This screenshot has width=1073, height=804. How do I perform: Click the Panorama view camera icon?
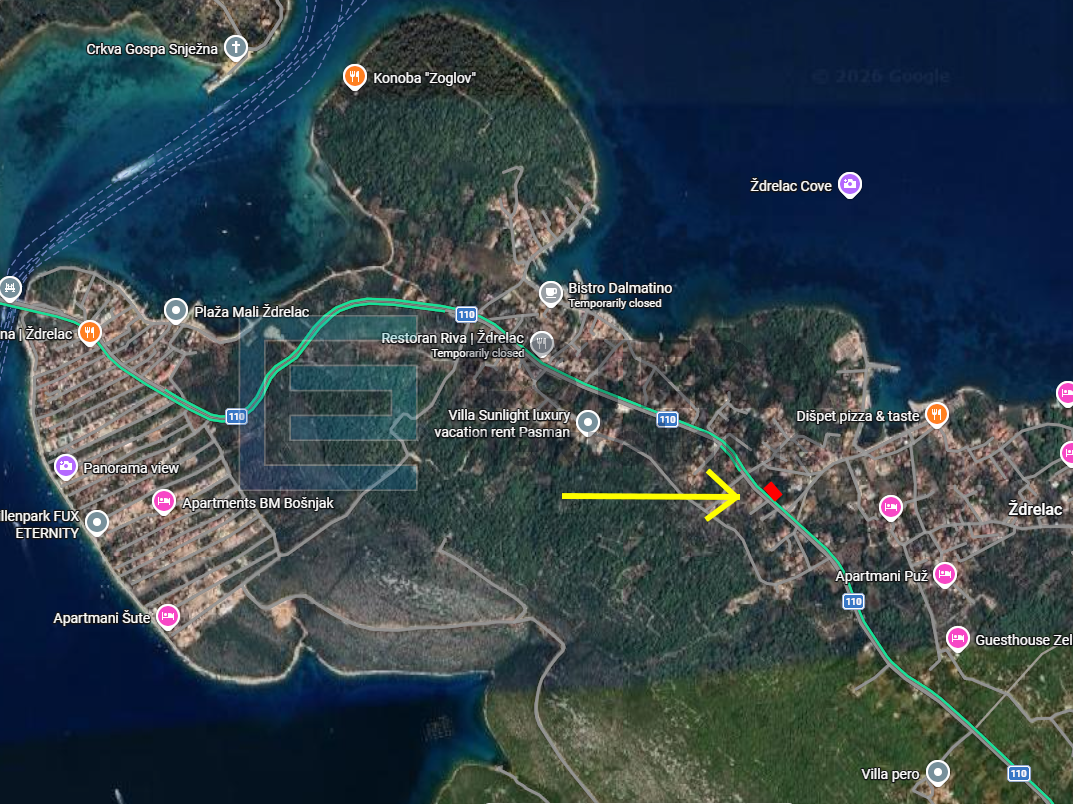point(66,466)
